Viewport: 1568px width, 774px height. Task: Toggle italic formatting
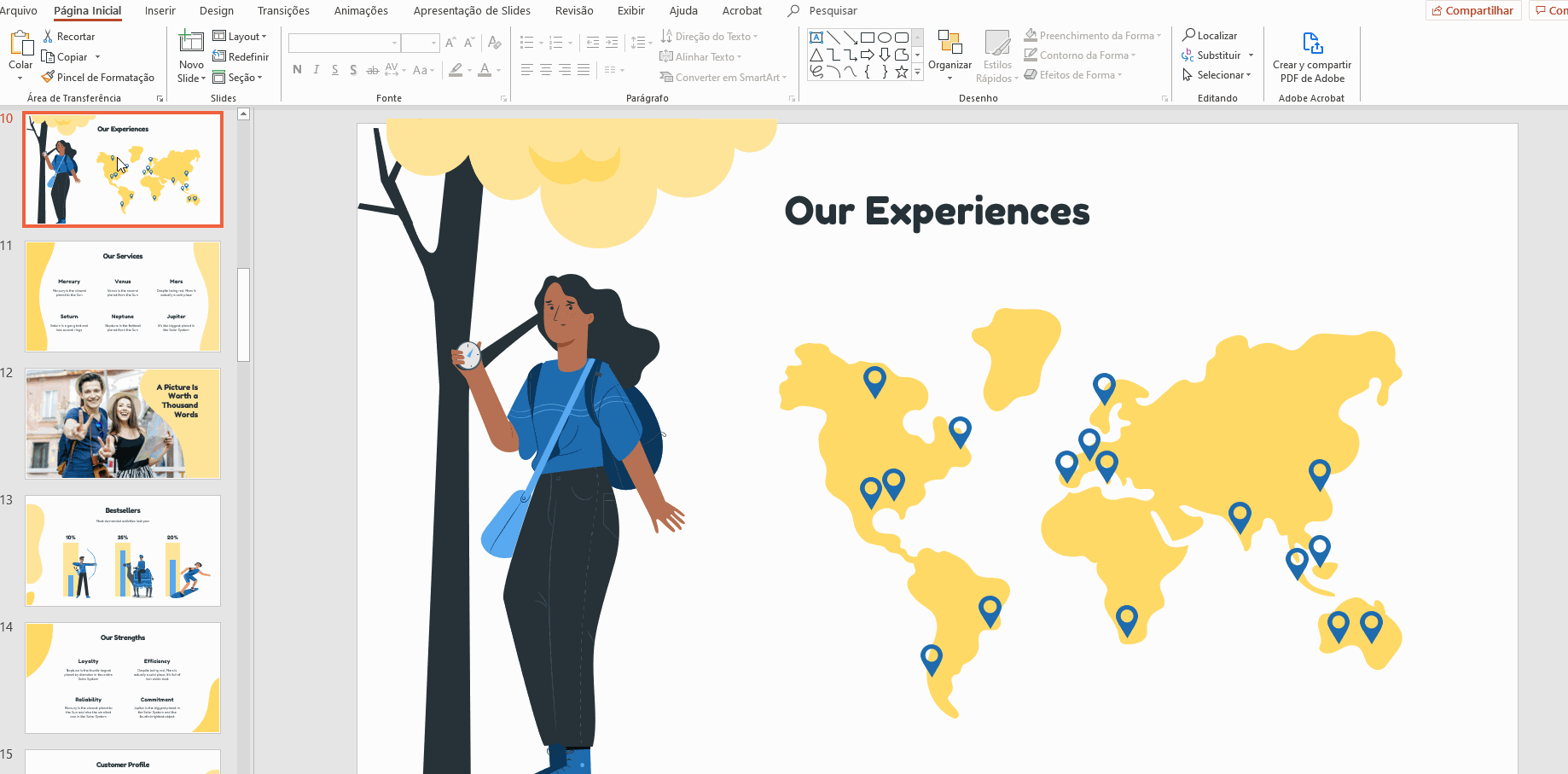coord(316,70)
